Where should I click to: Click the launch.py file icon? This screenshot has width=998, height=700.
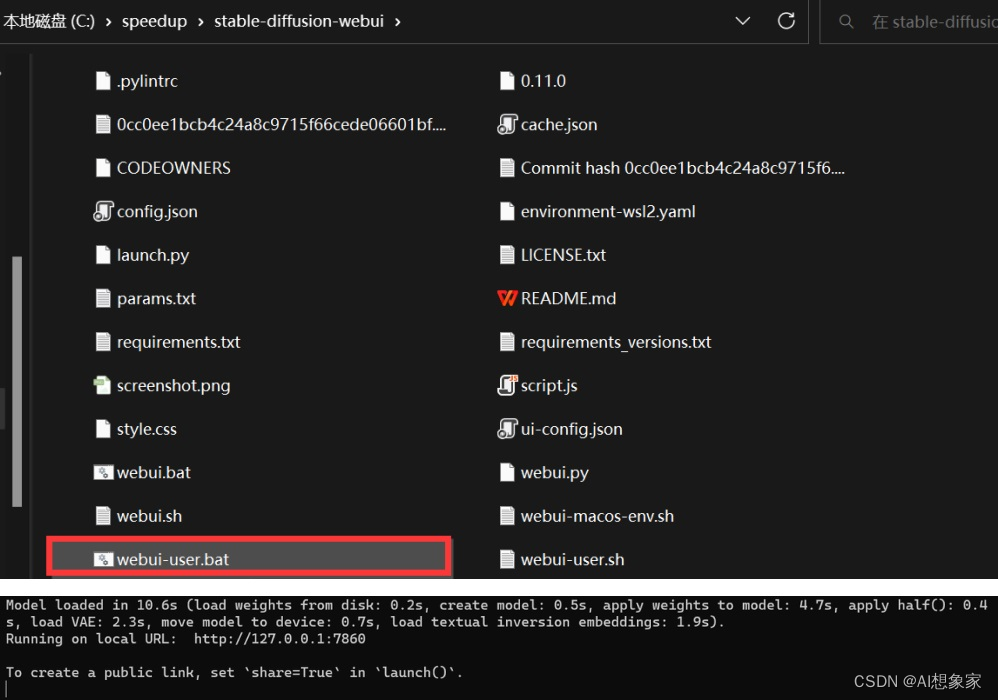102,255
